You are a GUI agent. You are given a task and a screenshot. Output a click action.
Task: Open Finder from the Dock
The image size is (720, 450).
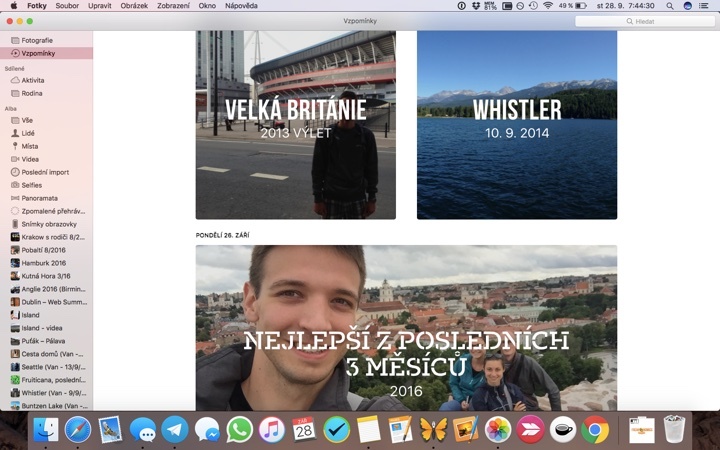pos(45,430)
